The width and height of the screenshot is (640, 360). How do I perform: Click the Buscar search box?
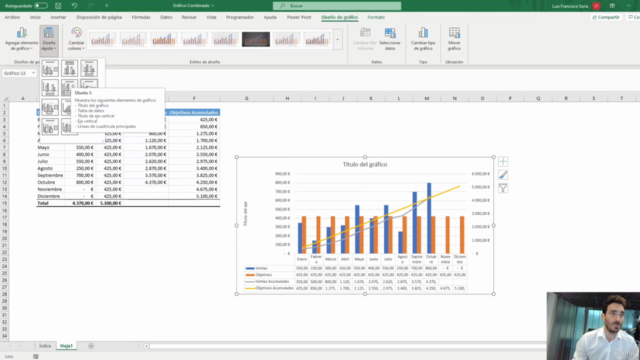tap(337, 6)
